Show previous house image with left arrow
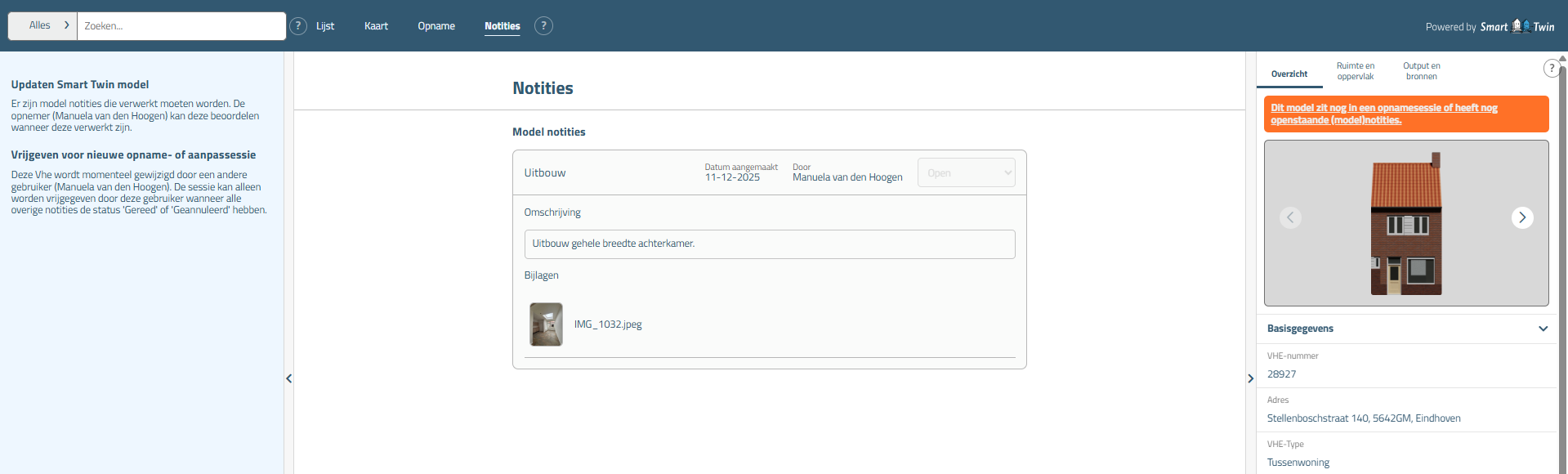1568x474 pixels. tap(1290, 217)
